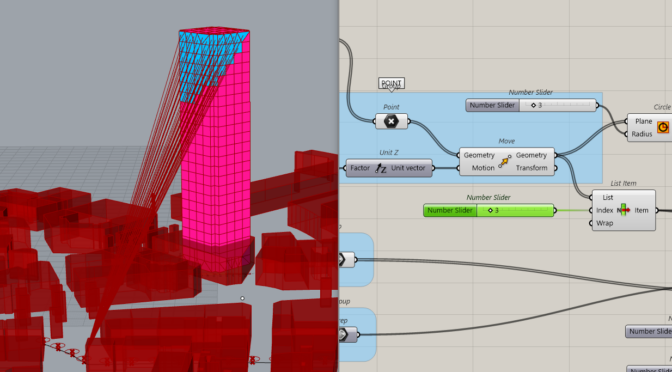Click the Brep parameter icon in lower group

coord(343,334)
